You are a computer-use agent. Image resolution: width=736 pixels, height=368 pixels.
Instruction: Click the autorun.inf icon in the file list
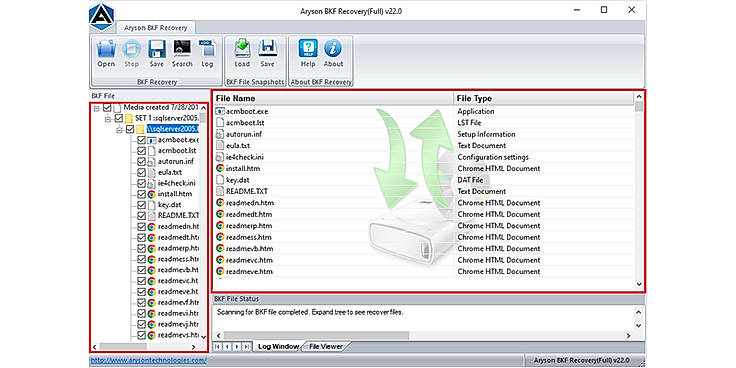tap(220, 134)
